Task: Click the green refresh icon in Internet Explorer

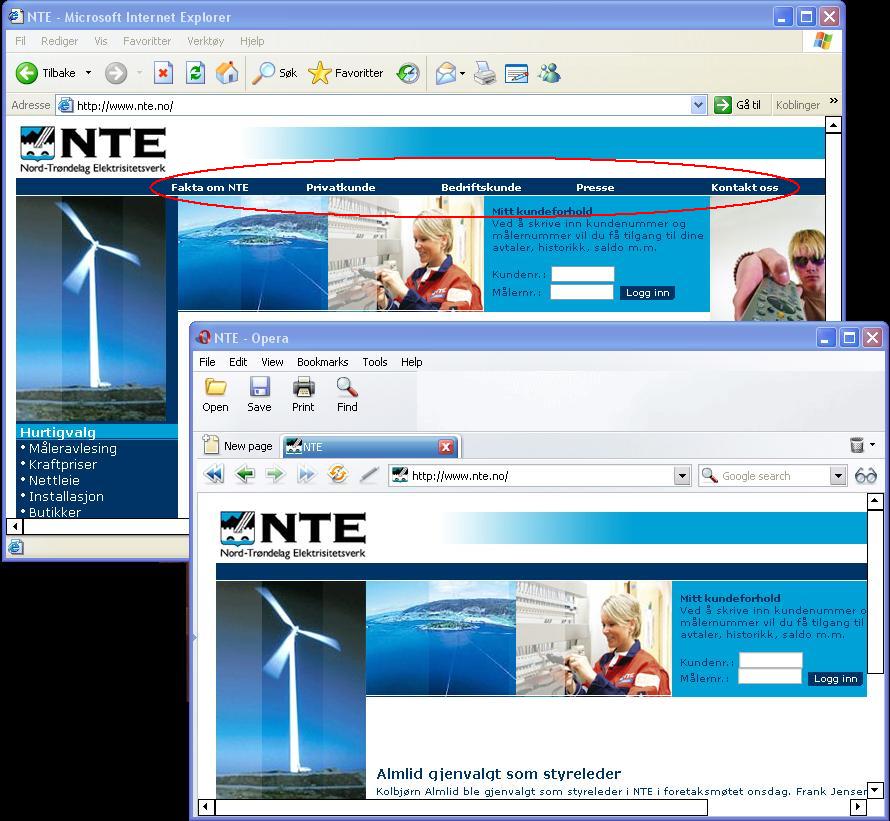Action: [196, 73]
